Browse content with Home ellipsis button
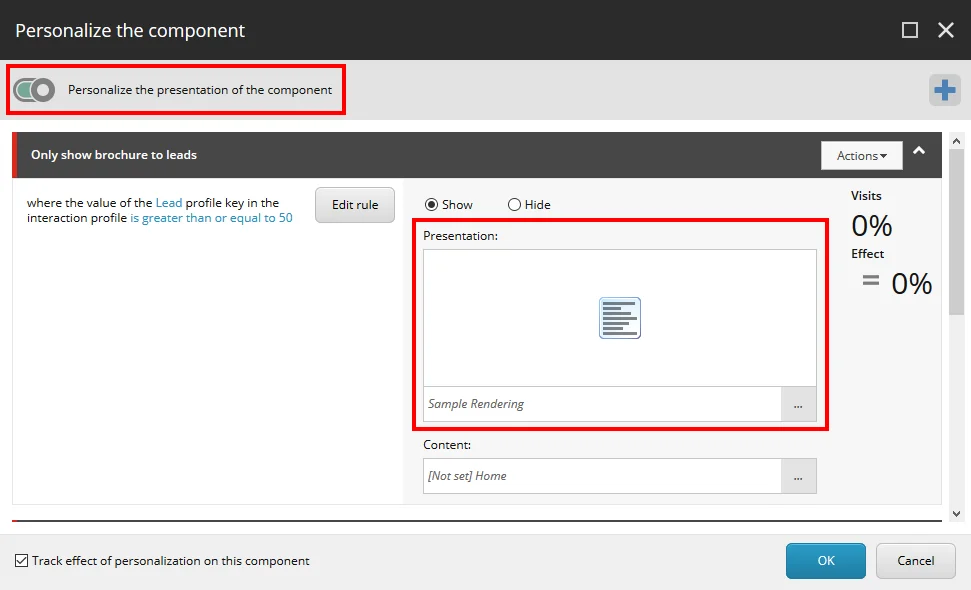Viewport: 971px width, 590px height. pos(798,476)
